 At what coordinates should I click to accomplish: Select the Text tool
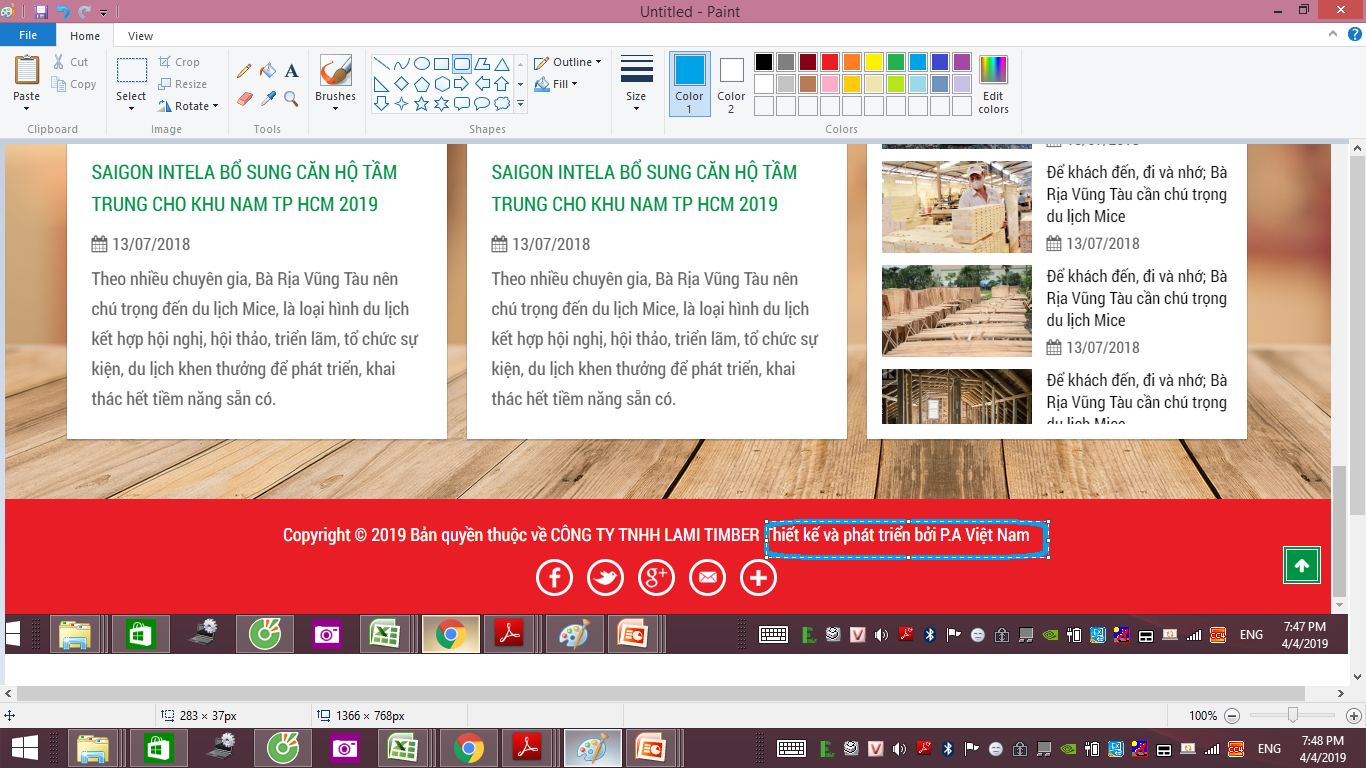(x=291, y=71)
